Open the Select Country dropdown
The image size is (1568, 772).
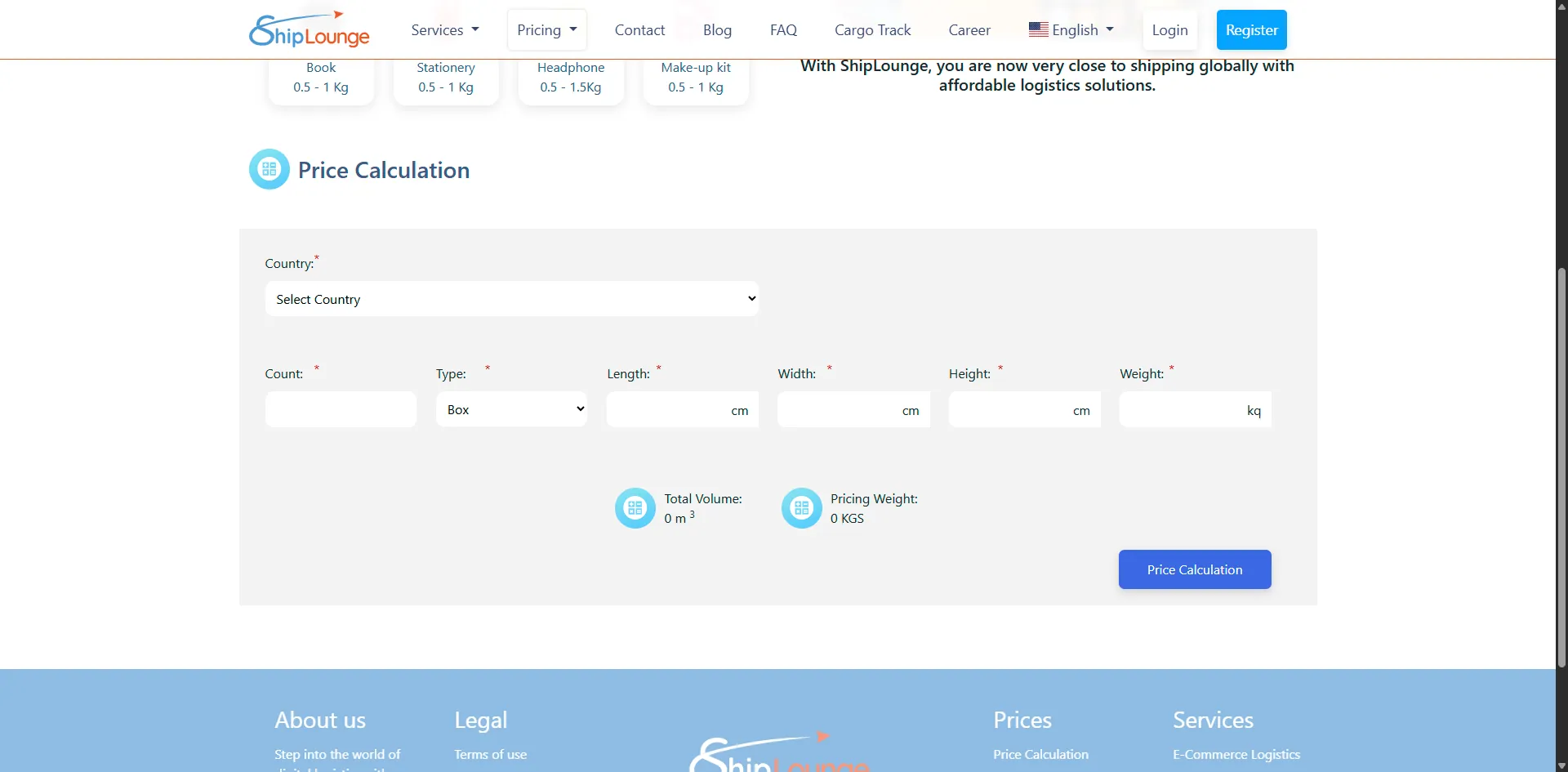point(512,299)
